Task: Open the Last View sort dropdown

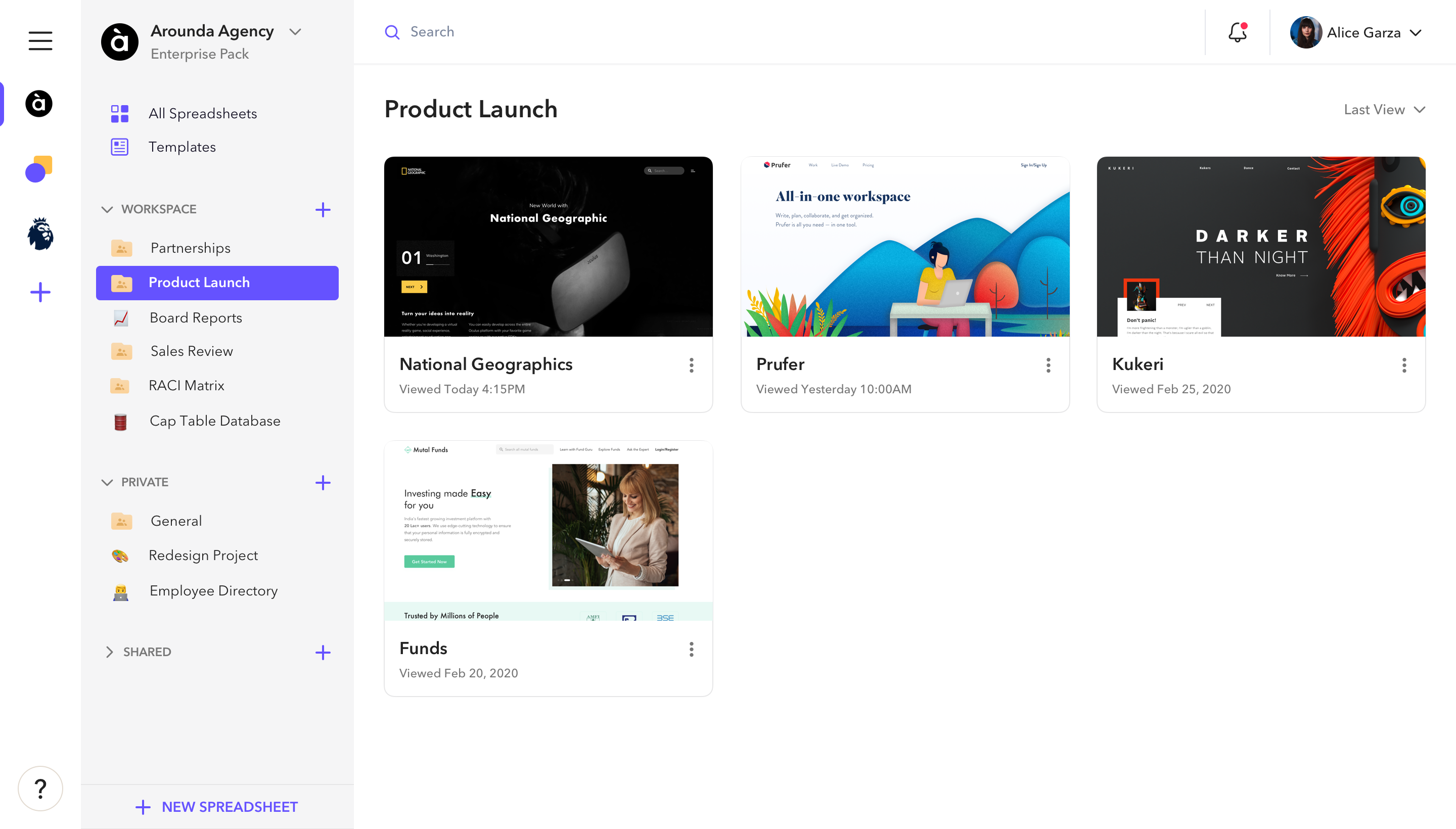Action: 1384,110
